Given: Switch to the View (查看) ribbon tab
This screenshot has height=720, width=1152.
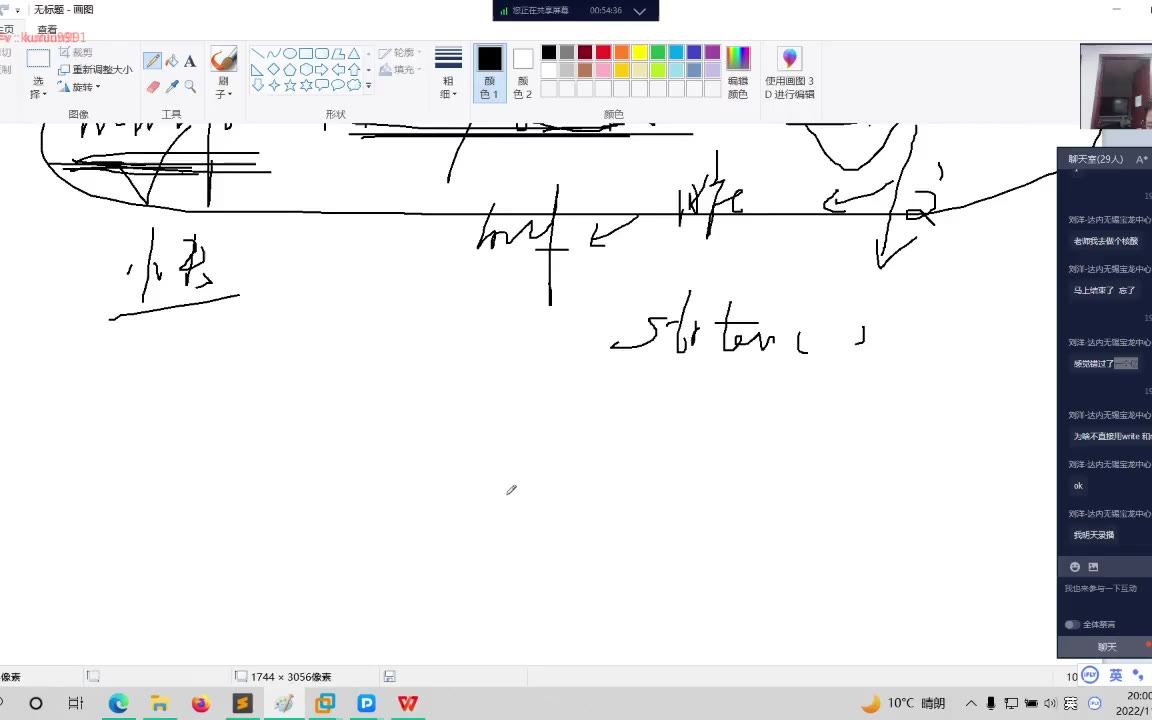Looking at the screenshot, I should pos(48,30).
